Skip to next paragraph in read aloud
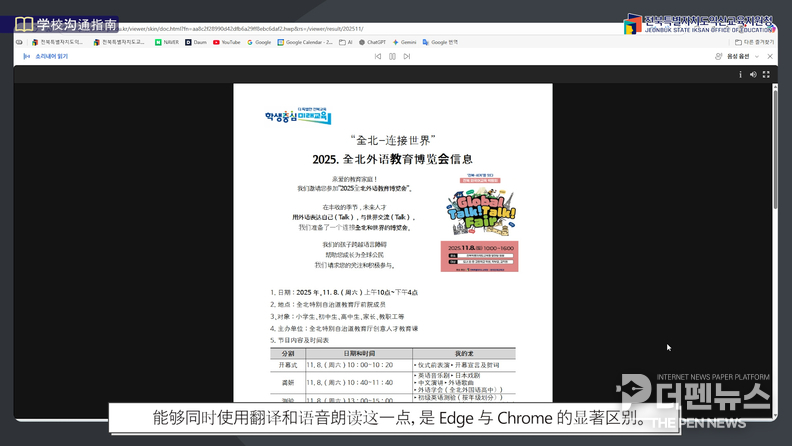The height and width of the screenshot is (446, 792). click(406, 57)
